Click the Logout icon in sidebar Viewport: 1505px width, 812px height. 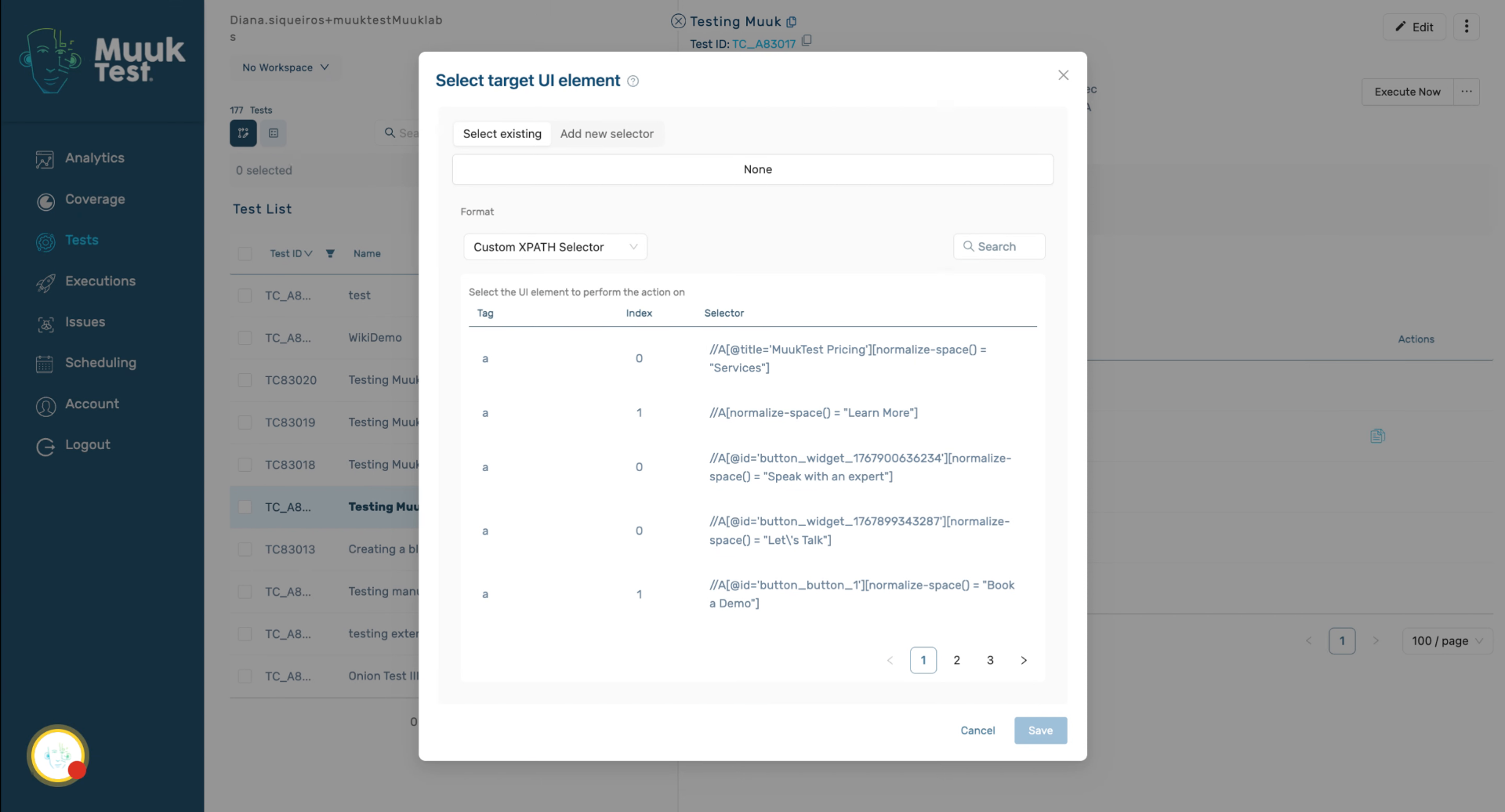(x=45, y=446)
